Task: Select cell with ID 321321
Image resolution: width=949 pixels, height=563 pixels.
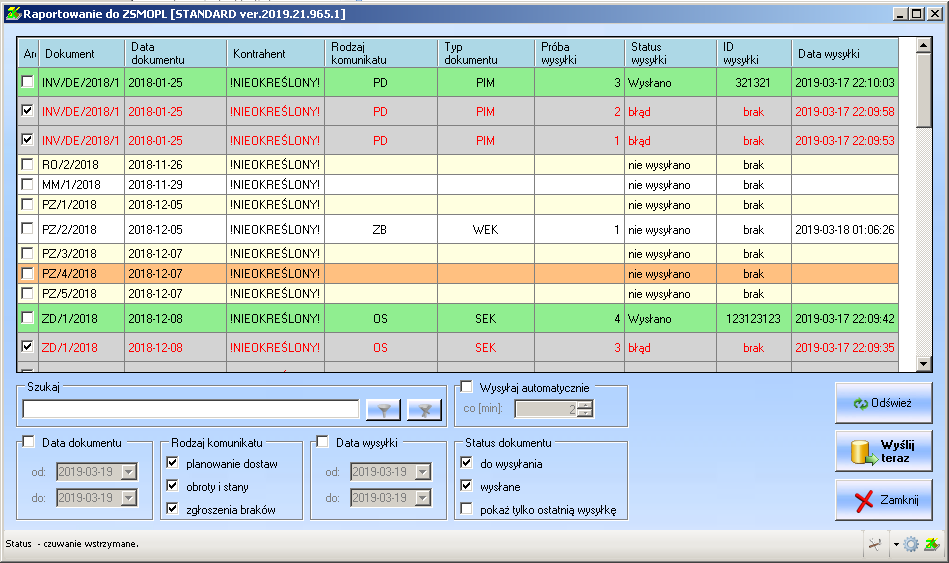Action: point(754,82)
